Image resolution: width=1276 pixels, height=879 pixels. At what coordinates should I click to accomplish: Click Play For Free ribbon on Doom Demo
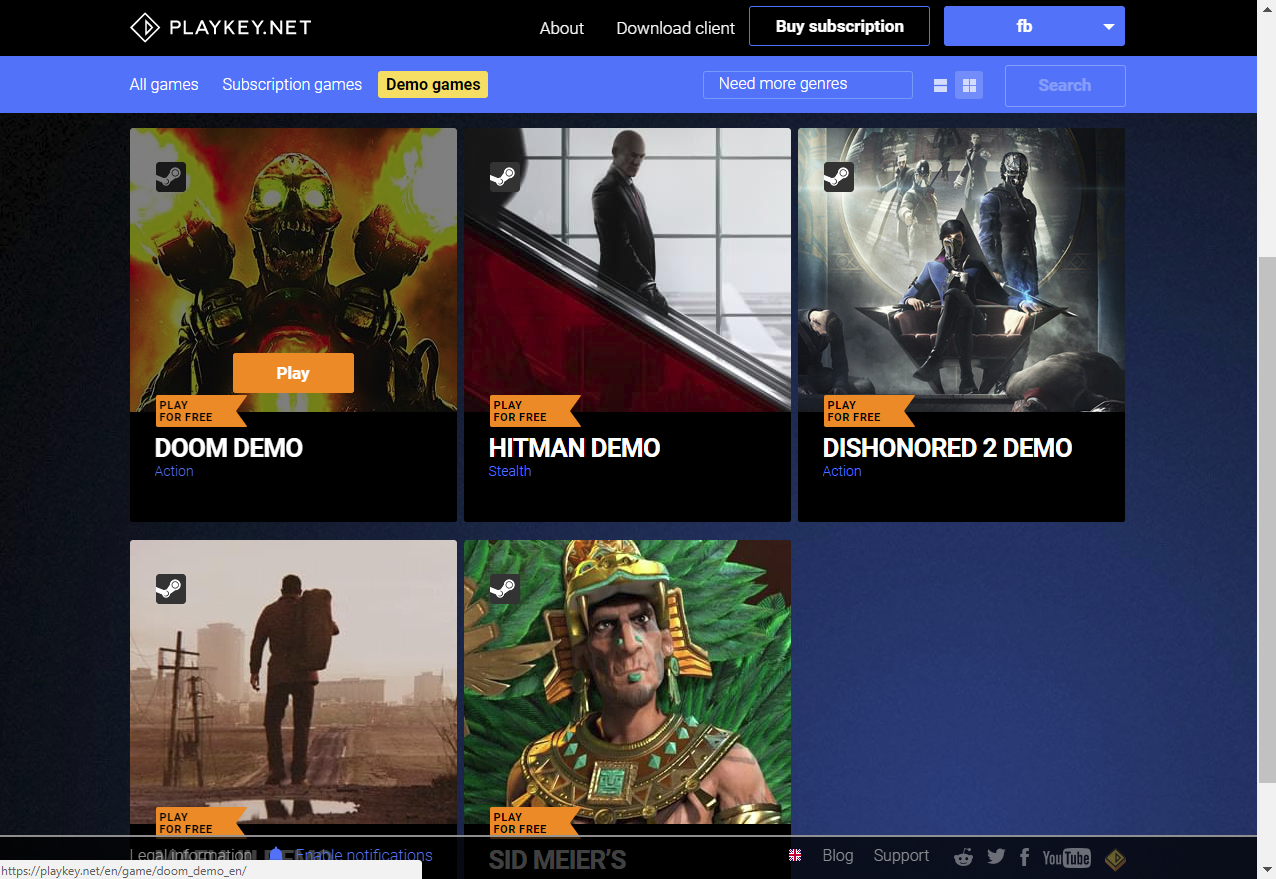click(200, 411)
